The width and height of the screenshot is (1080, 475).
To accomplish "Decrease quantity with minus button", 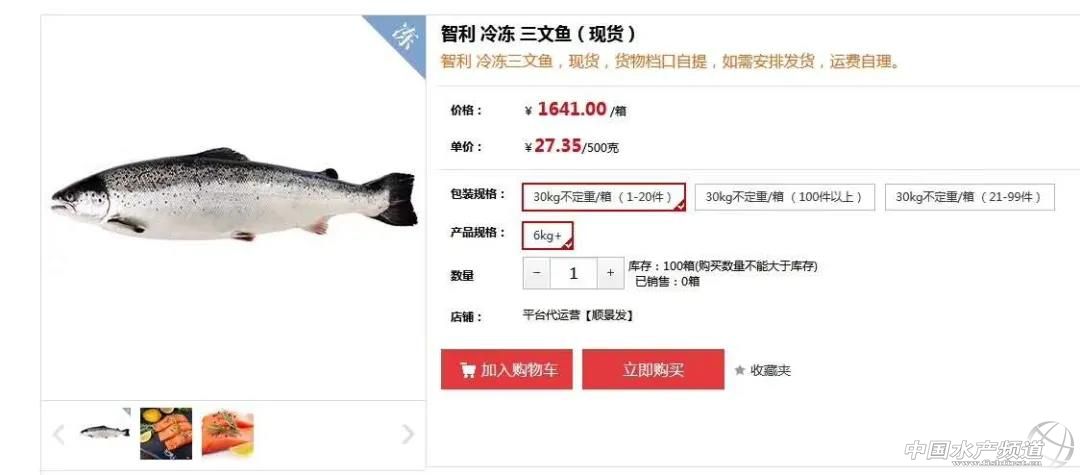I will [537, 273].
